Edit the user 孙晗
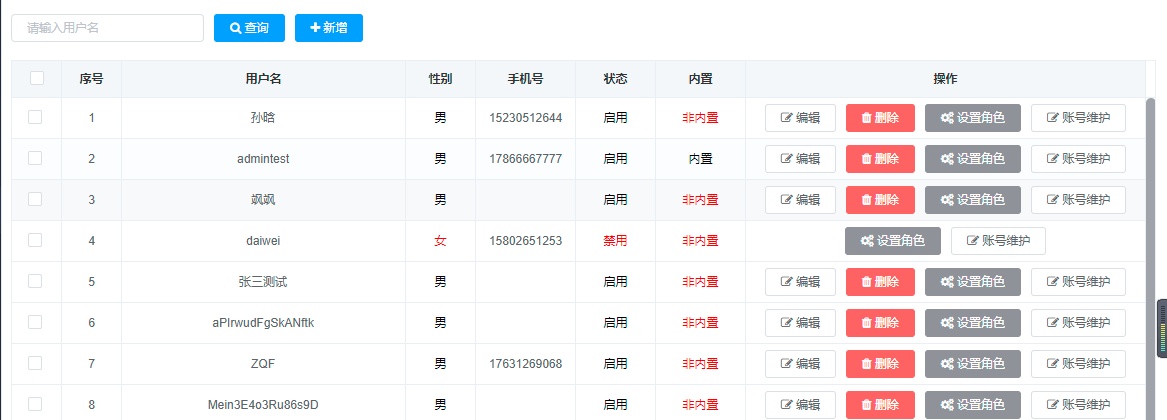 click(x=800, y=118)
